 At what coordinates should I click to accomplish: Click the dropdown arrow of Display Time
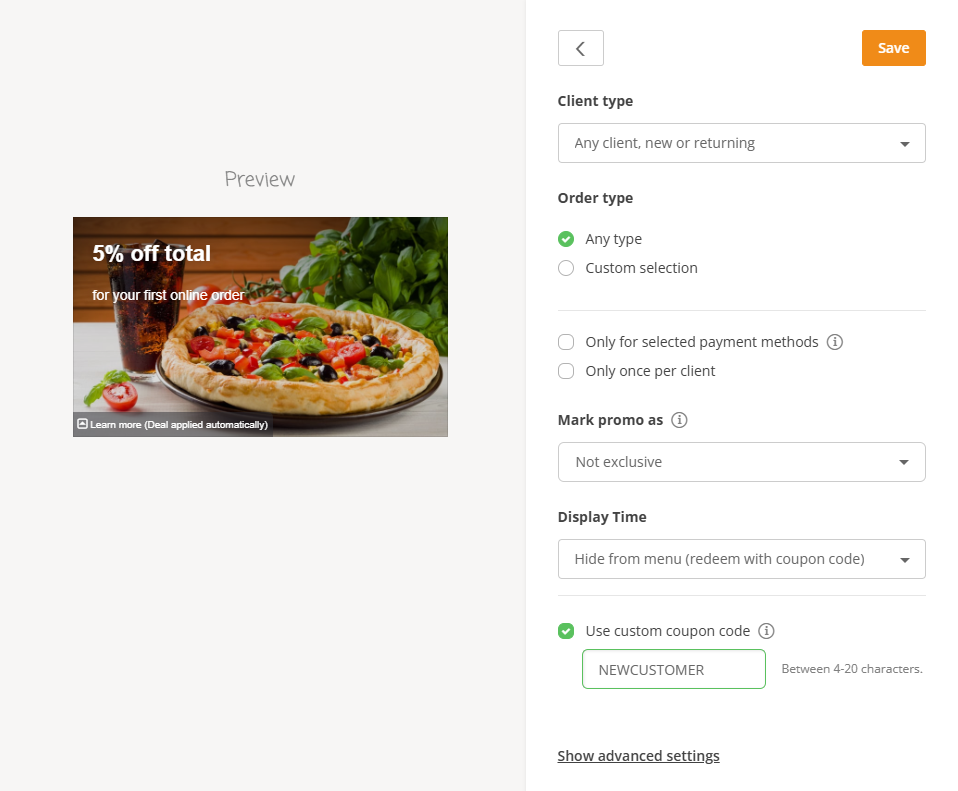[904, 560]
